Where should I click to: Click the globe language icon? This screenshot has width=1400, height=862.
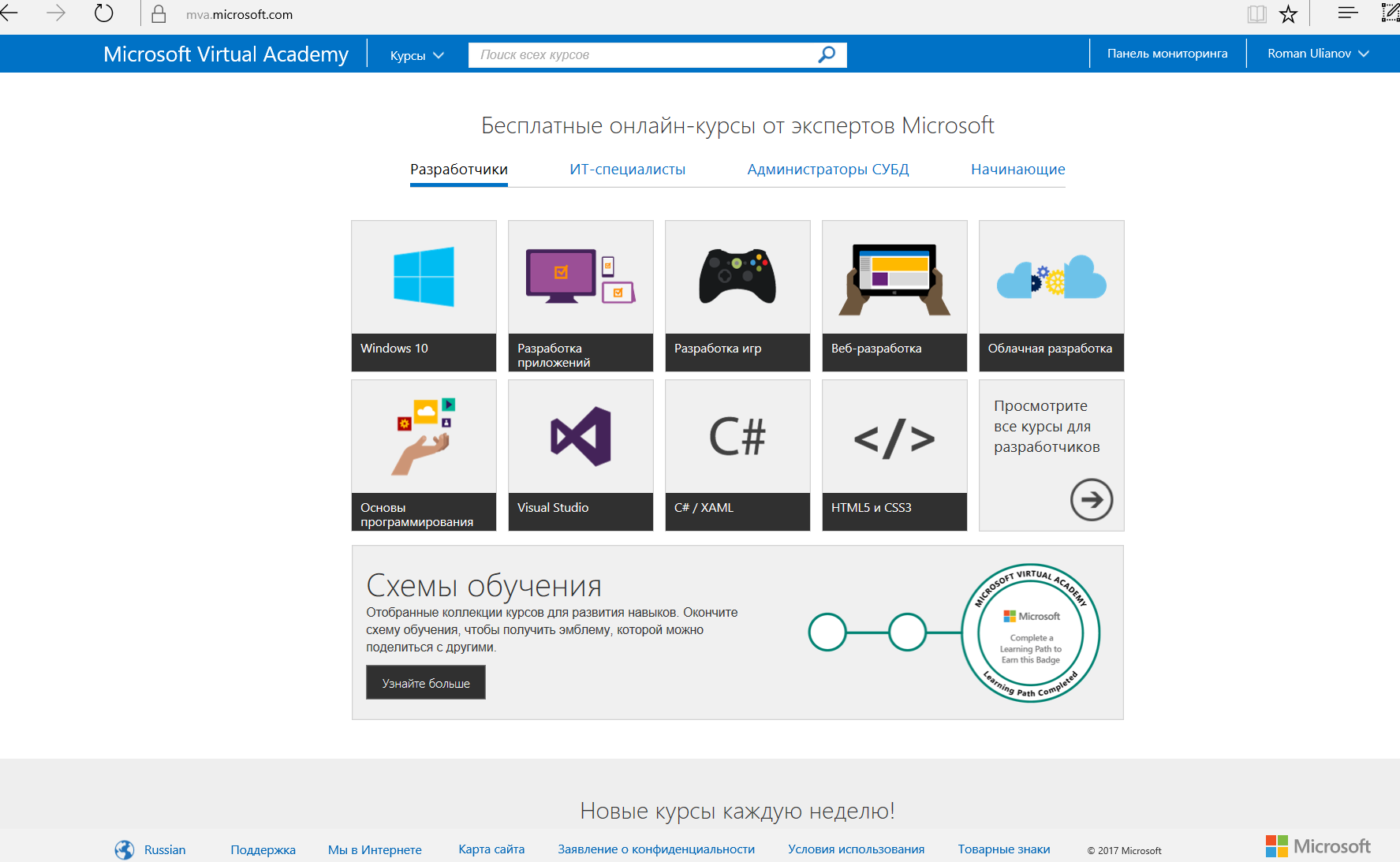pos(125,849)
